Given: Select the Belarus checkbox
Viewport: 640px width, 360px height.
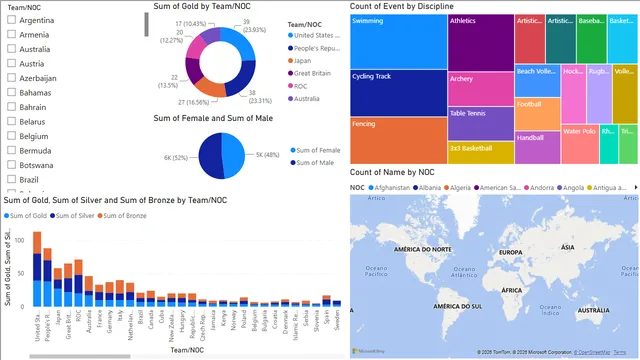Looking at the screenshot, I should click(x=12, y=121).
